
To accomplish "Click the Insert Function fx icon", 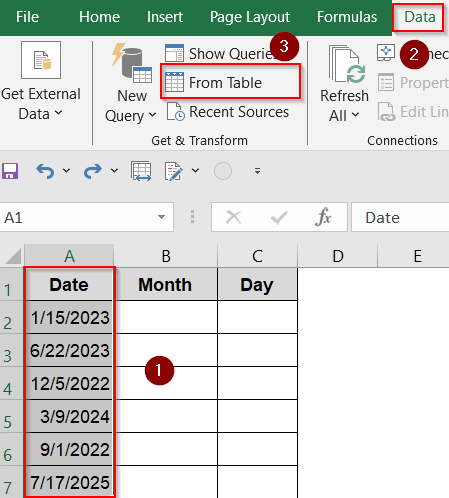I will (x=323, y=217).
